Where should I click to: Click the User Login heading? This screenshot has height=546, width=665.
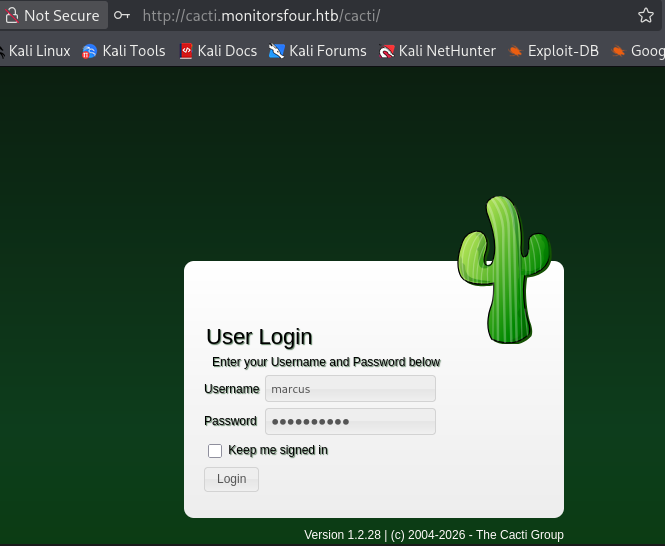click(260, 337)
